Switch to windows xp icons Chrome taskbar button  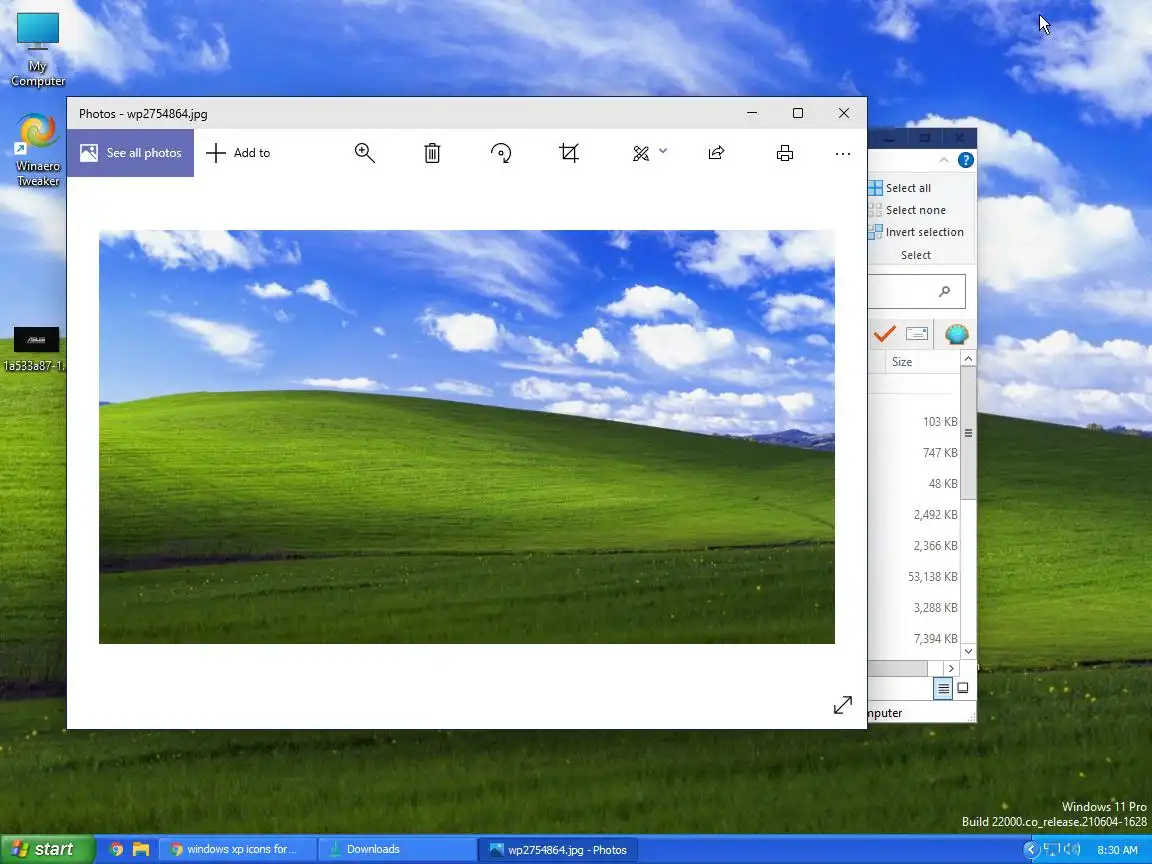tap(237, 849)
